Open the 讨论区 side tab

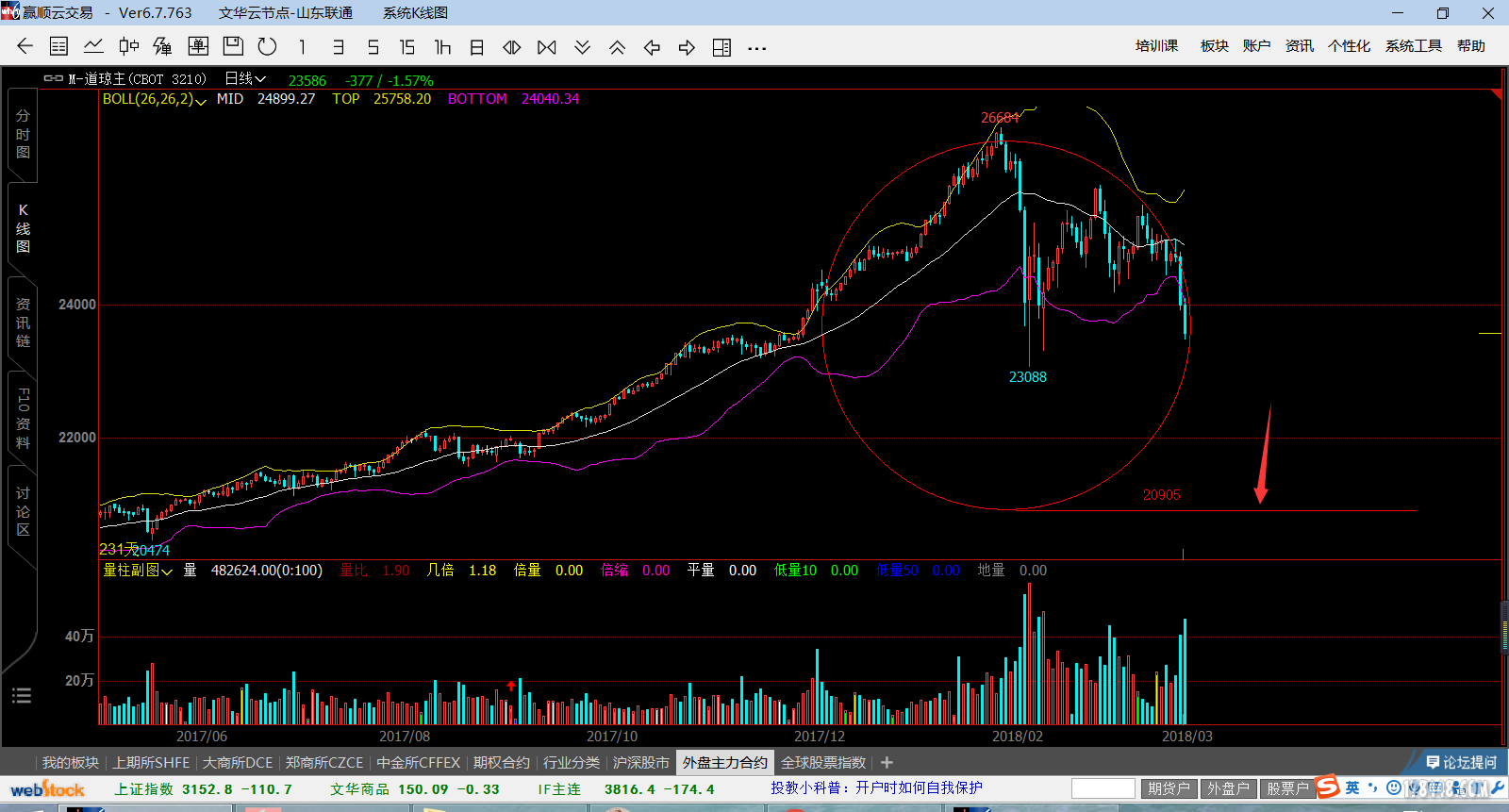(x=23, y=511)
